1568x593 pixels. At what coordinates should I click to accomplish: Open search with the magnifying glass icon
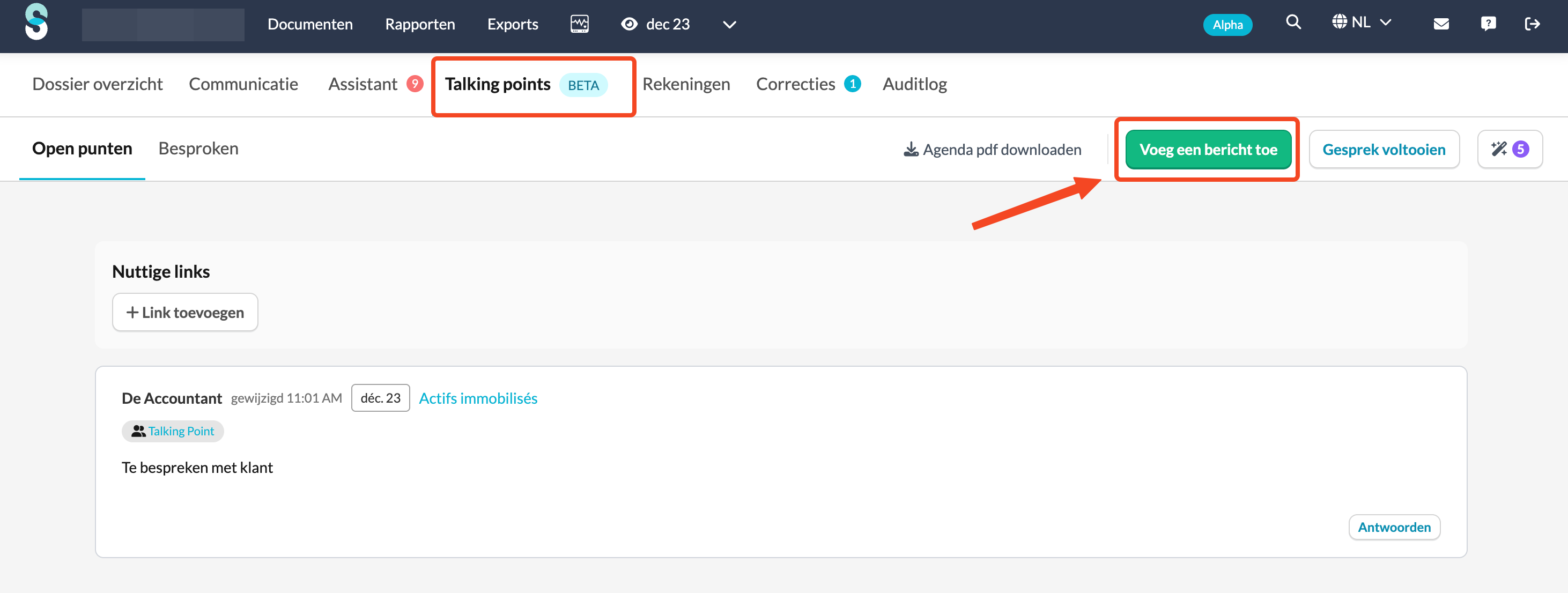[x=1293, y=23]
